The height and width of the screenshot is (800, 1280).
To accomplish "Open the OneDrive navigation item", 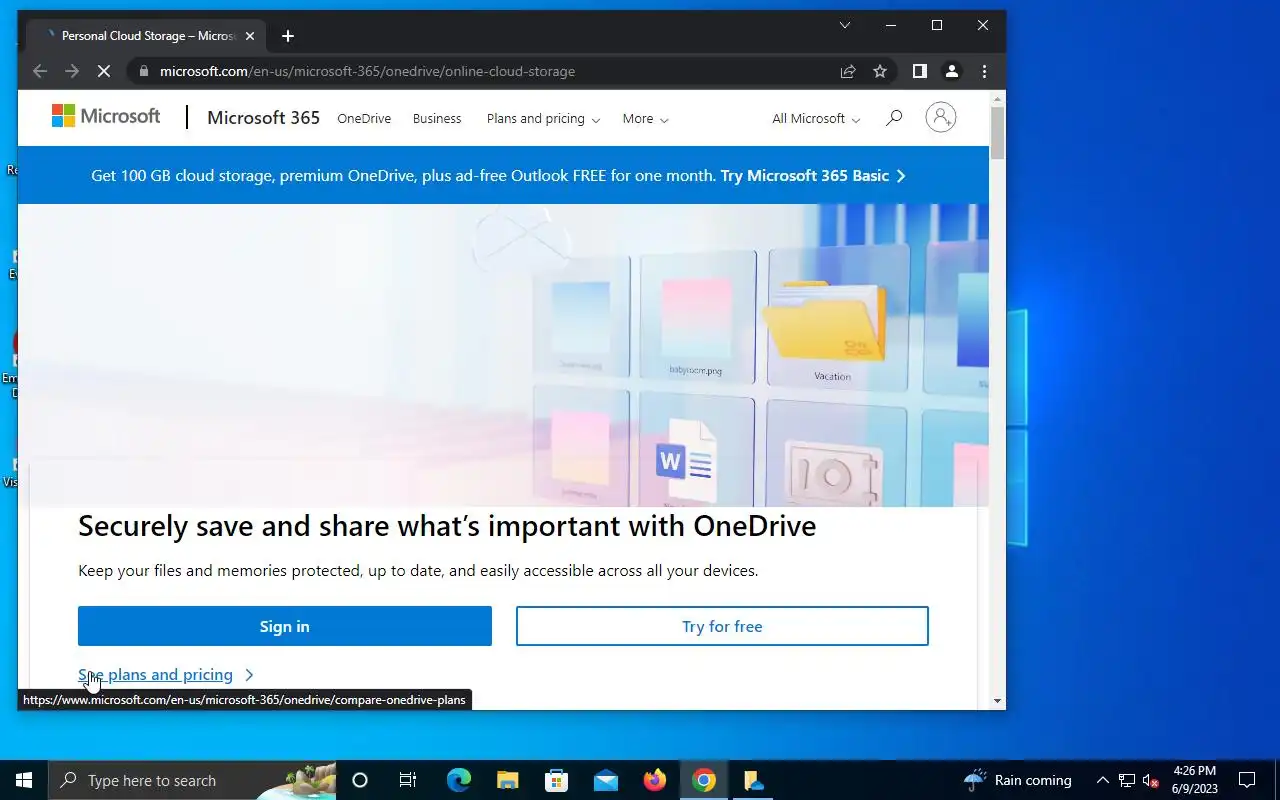I will (364, 118).
